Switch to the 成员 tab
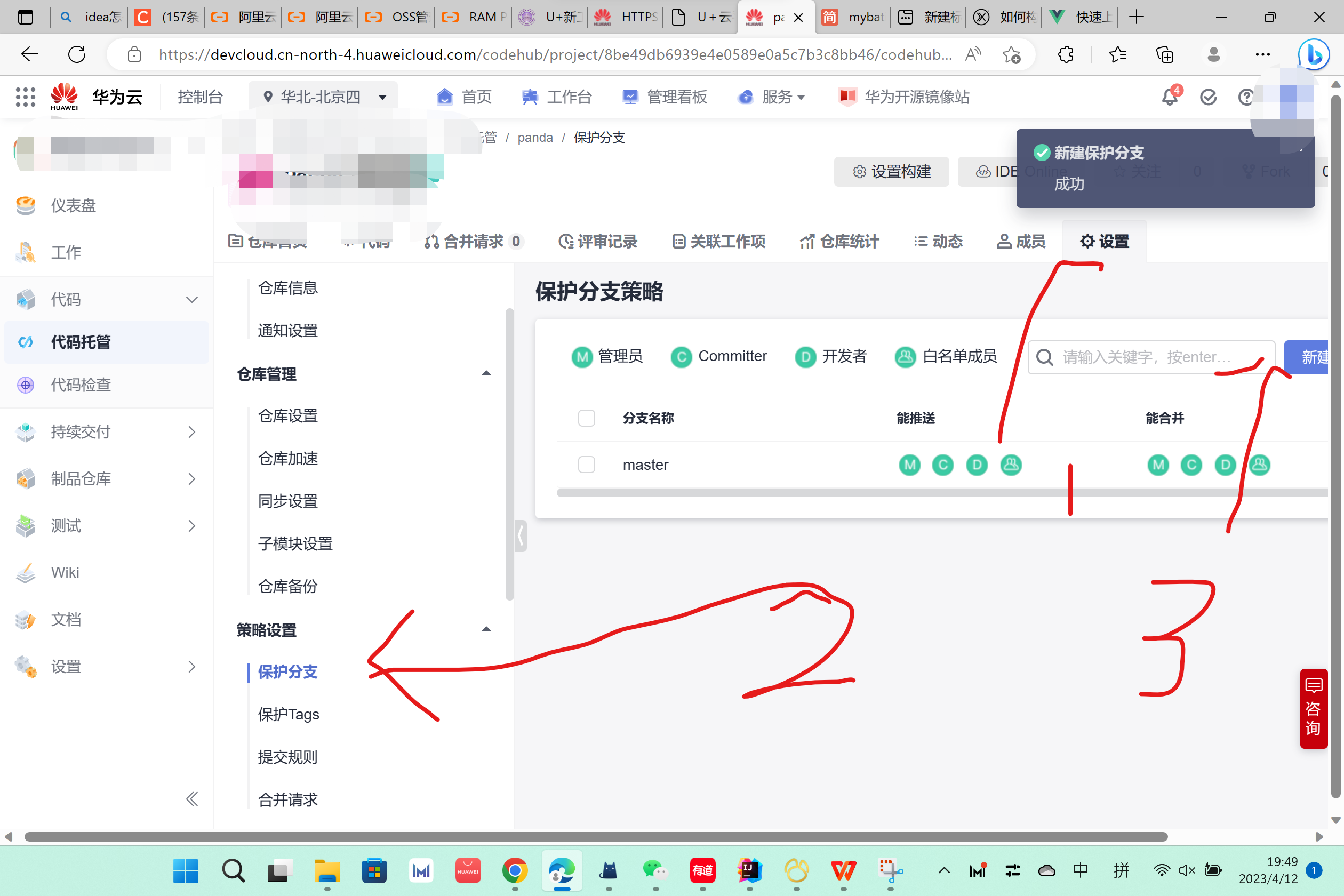Viewport: 1344px width, 896px height. (1021, 242)
